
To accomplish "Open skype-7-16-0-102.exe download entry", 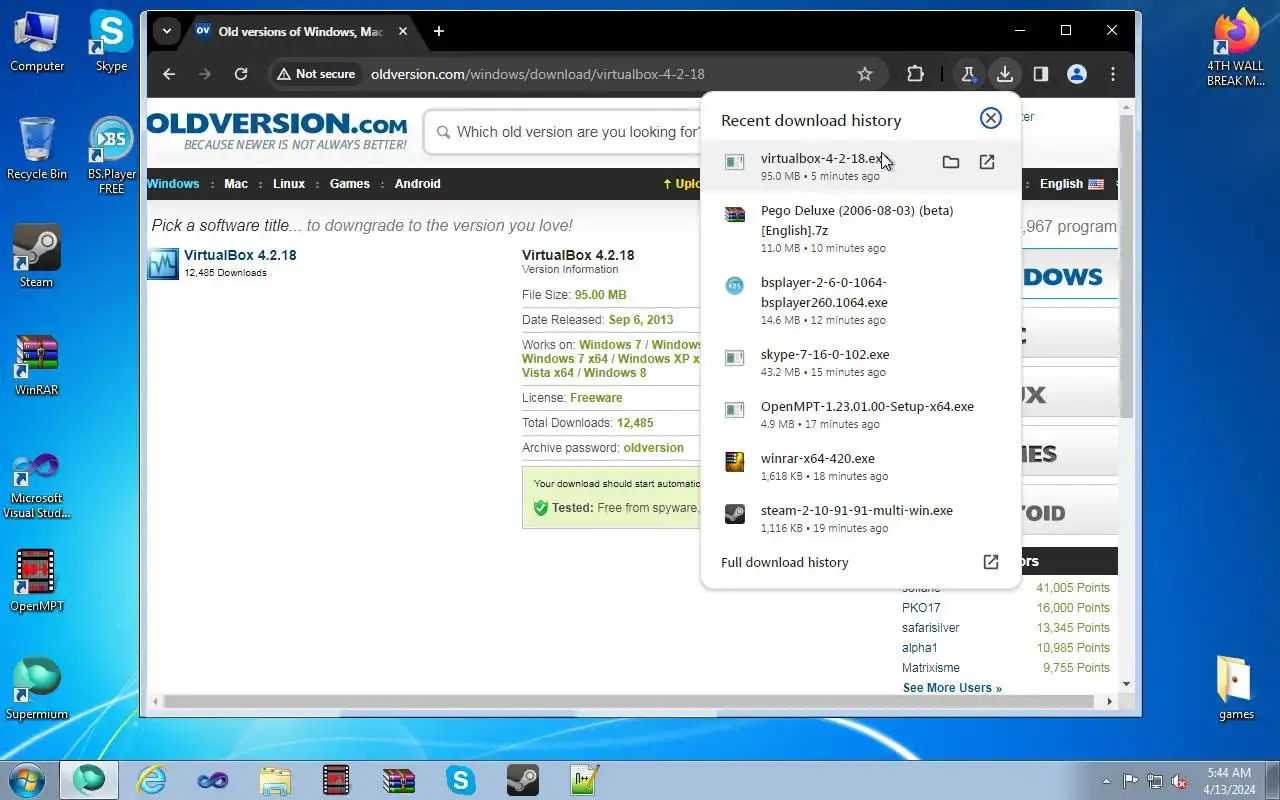I will (861, 362).
